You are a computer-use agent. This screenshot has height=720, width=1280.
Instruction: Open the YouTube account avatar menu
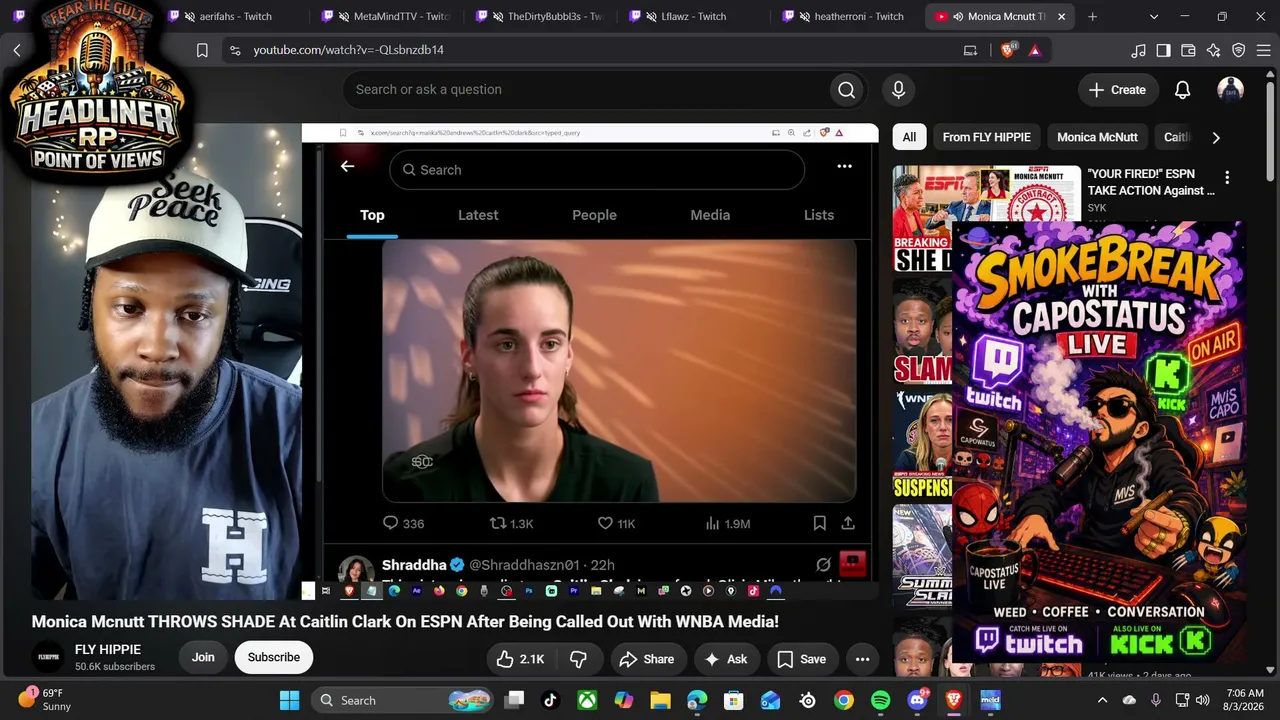pos(1230,90)
